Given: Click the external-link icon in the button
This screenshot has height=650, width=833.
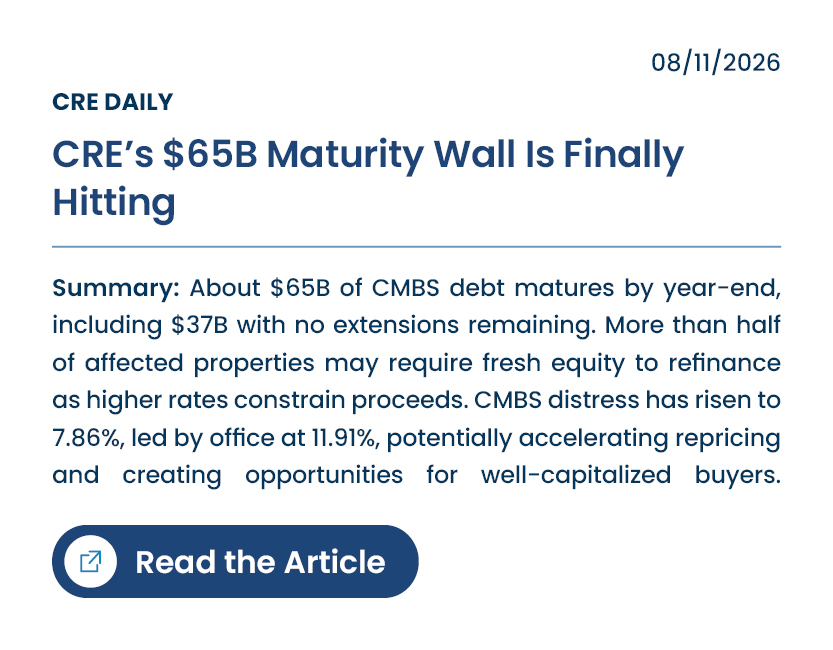Looking at the screenshot, I should coord(90,561).
